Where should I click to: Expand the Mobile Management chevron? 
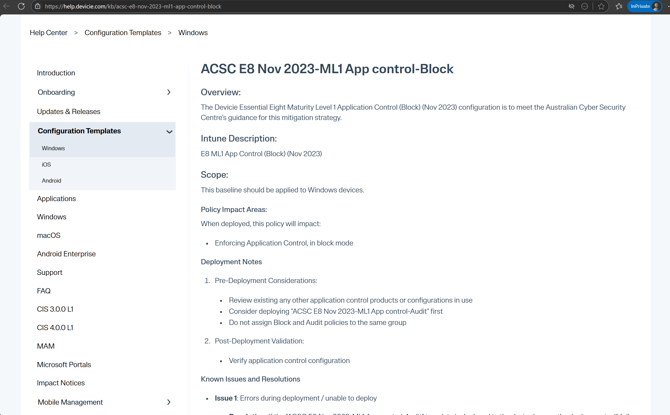coord(168,402)
